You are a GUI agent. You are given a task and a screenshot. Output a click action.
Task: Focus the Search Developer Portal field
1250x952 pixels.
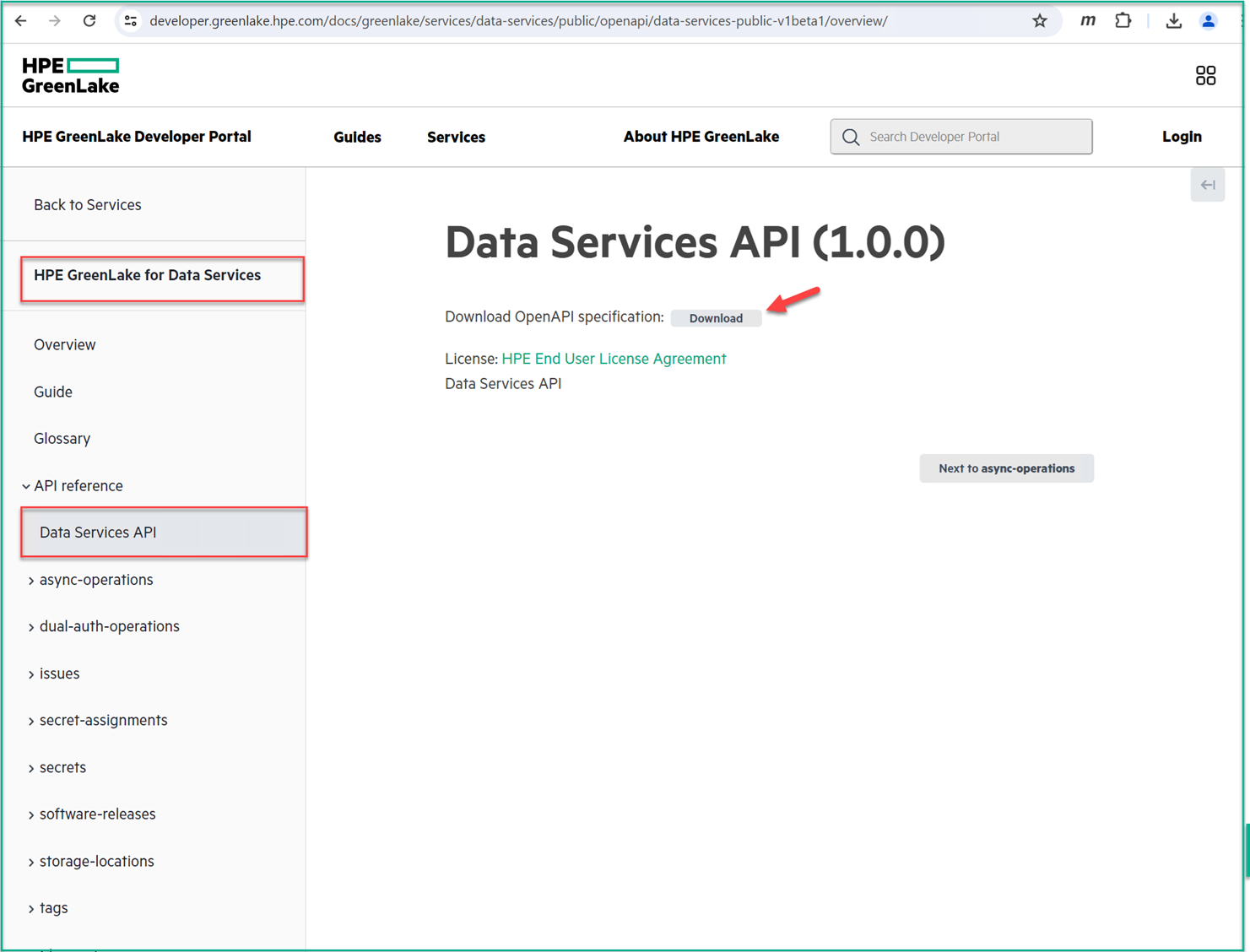(961, 137)
